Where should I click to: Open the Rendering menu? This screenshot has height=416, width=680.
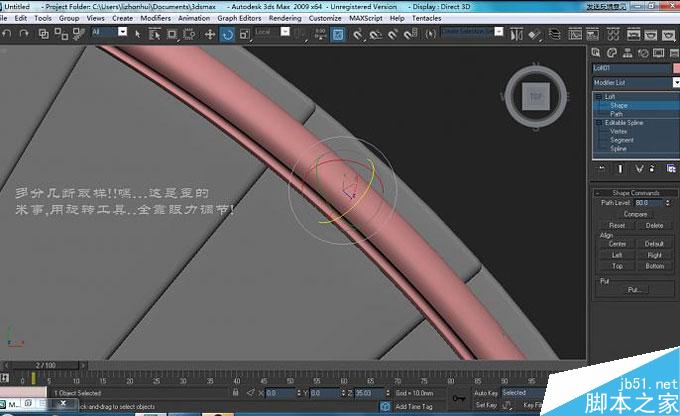[x=285, y=18]
